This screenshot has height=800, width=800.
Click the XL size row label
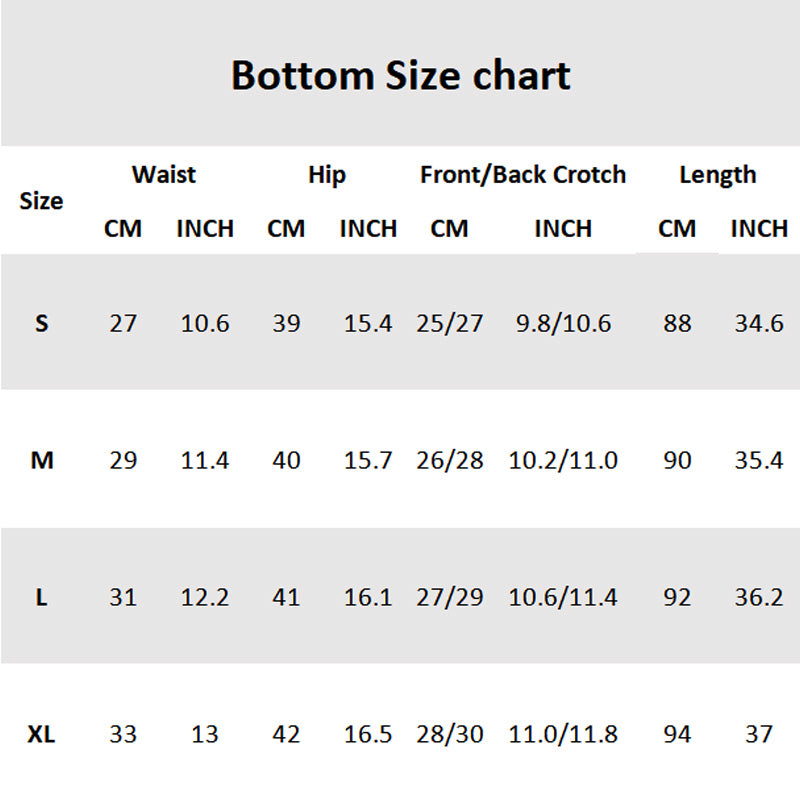[41, 735]
